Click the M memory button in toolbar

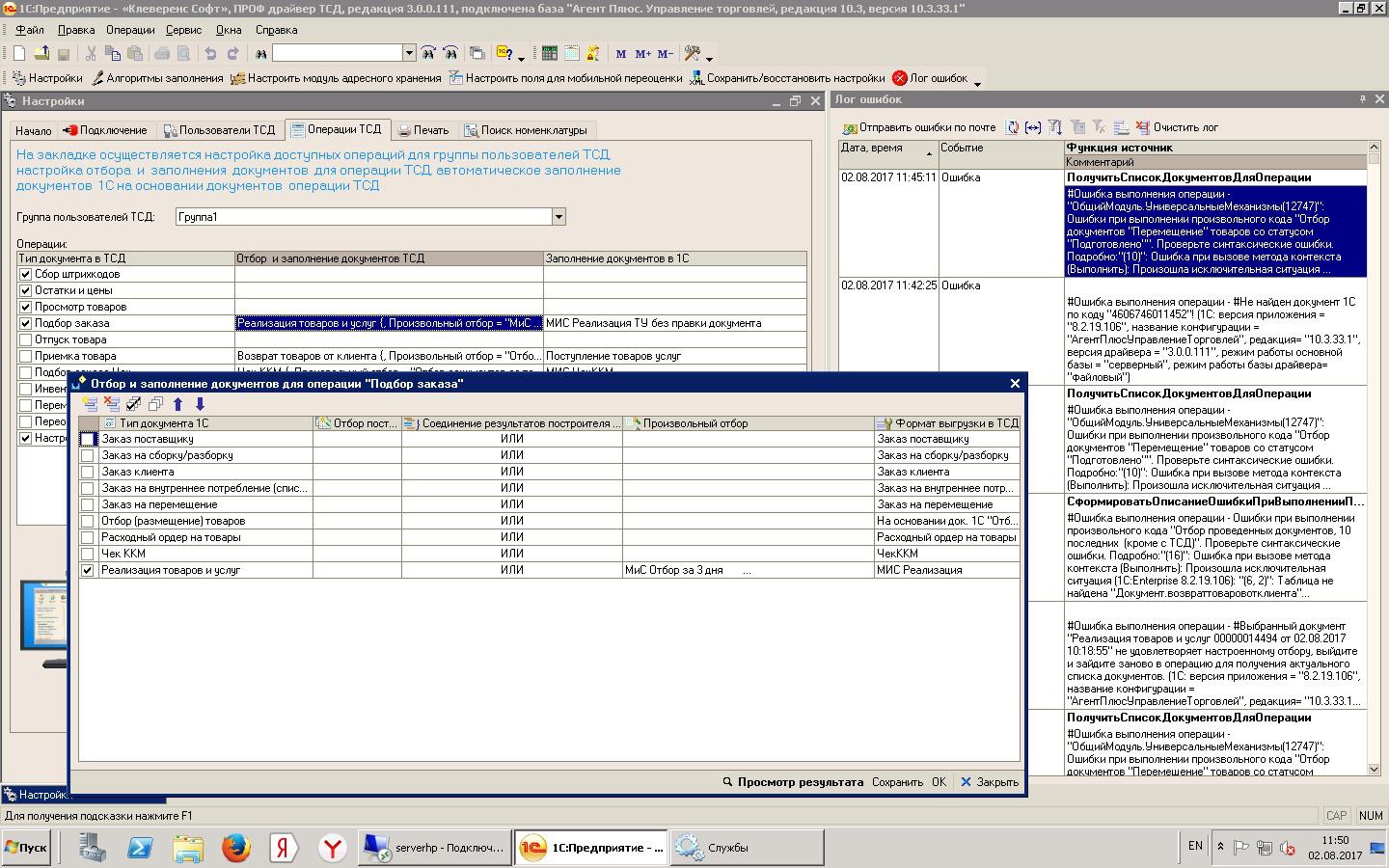[621, 54]
